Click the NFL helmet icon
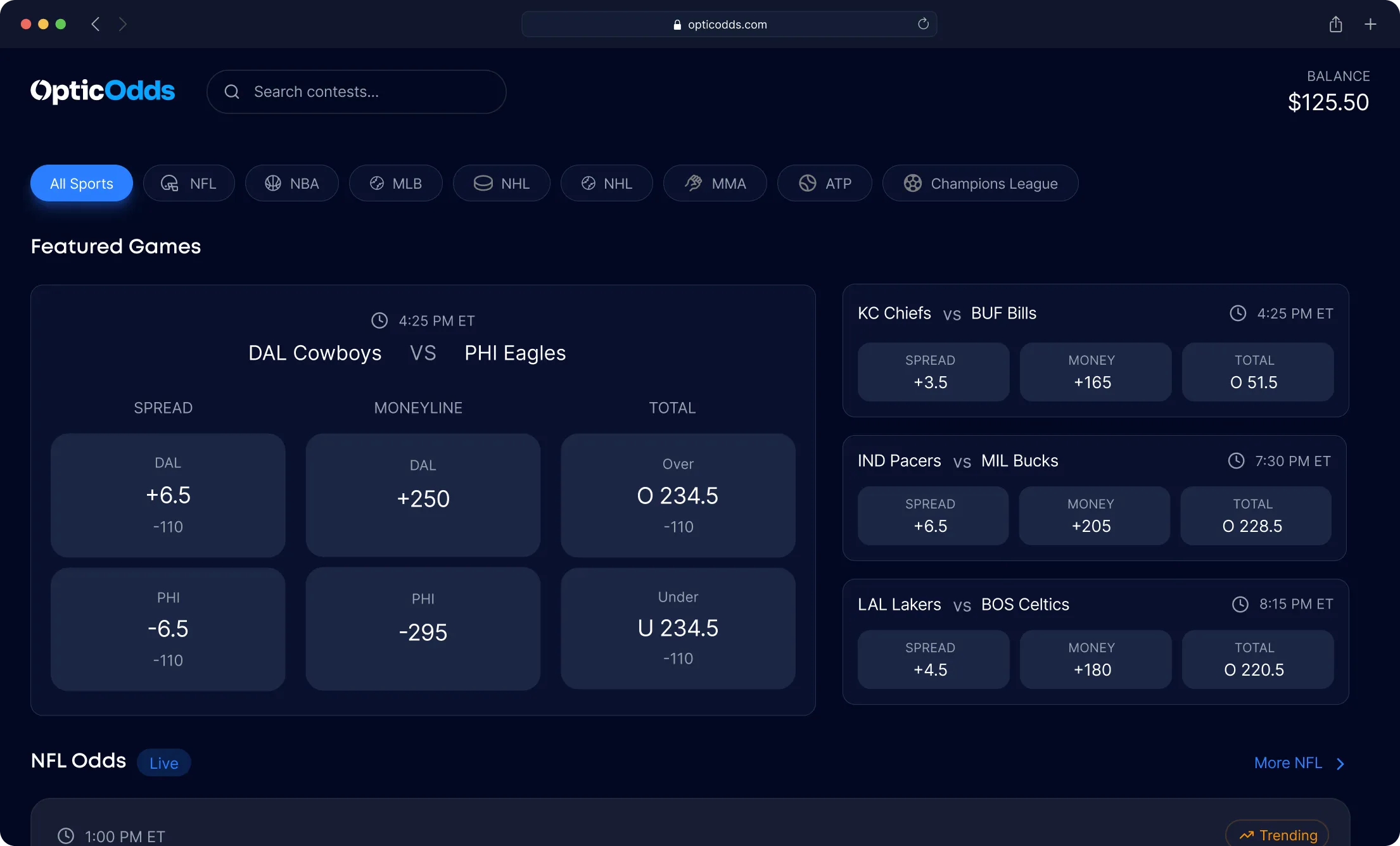 click(170, 184)
